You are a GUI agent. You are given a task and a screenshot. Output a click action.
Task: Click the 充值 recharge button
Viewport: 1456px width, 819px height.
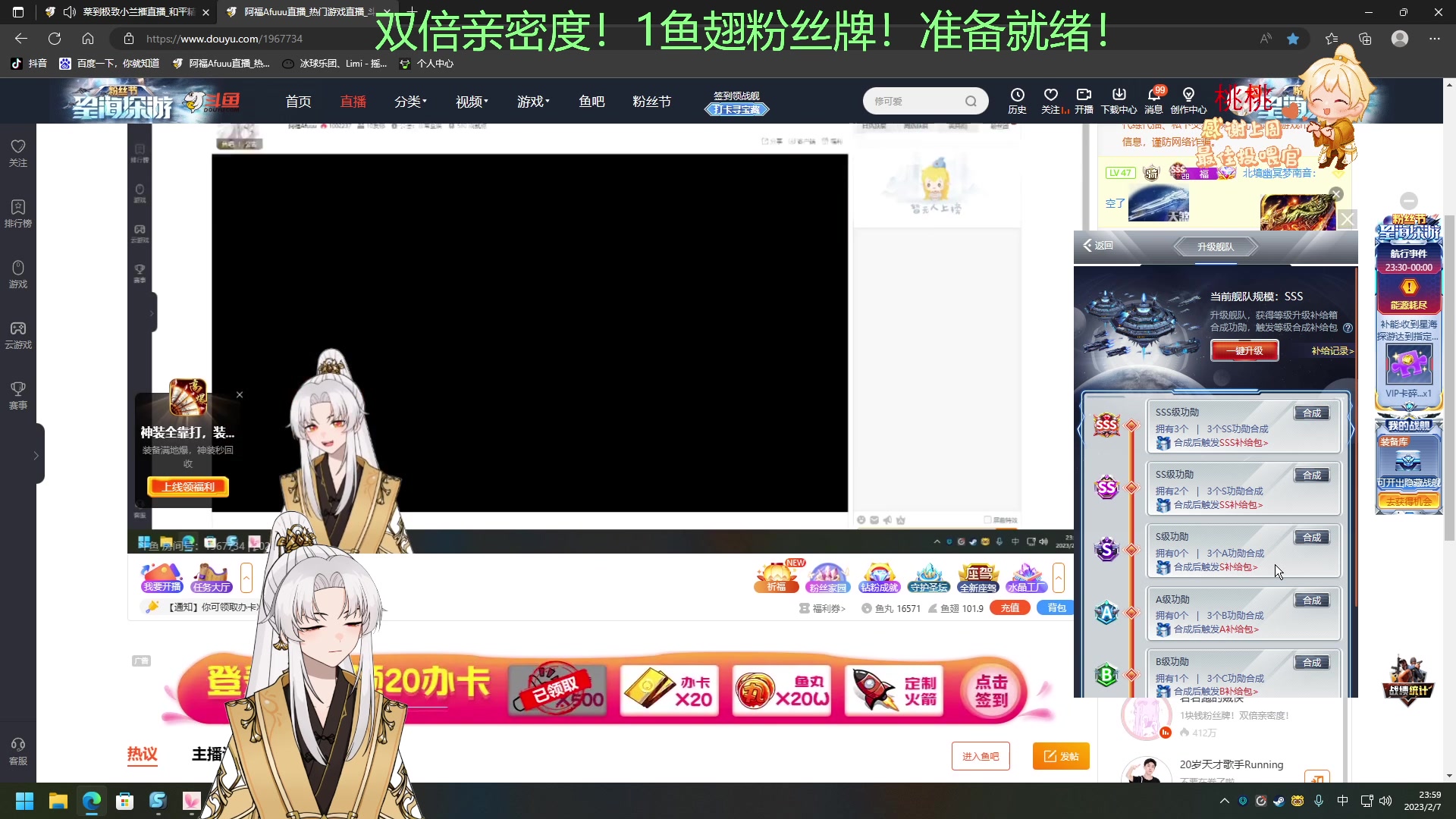tap(1009, 608)
